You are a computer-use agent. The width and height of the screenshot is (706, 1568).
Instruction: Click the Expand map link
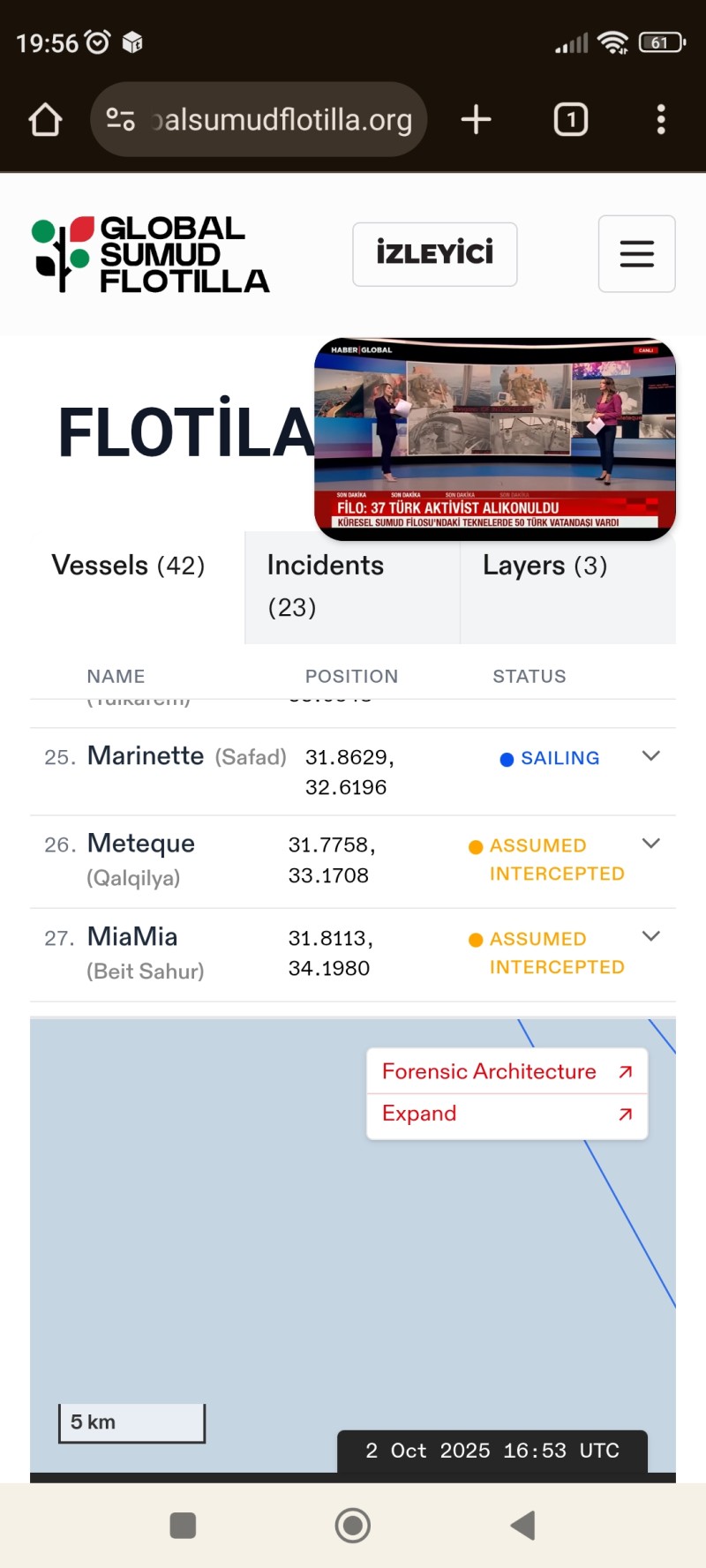(x=506, y=1114)
